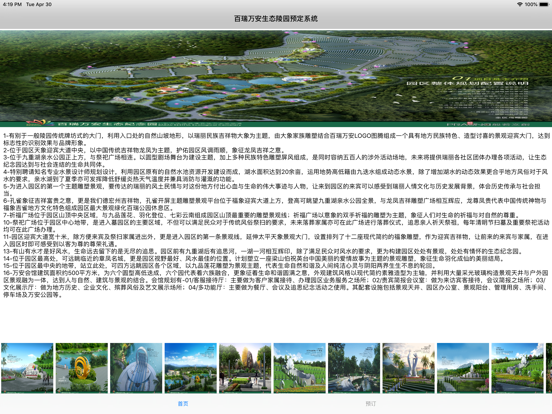Select the white peacock fountain sculpture thumbnail

pos(136,368)
